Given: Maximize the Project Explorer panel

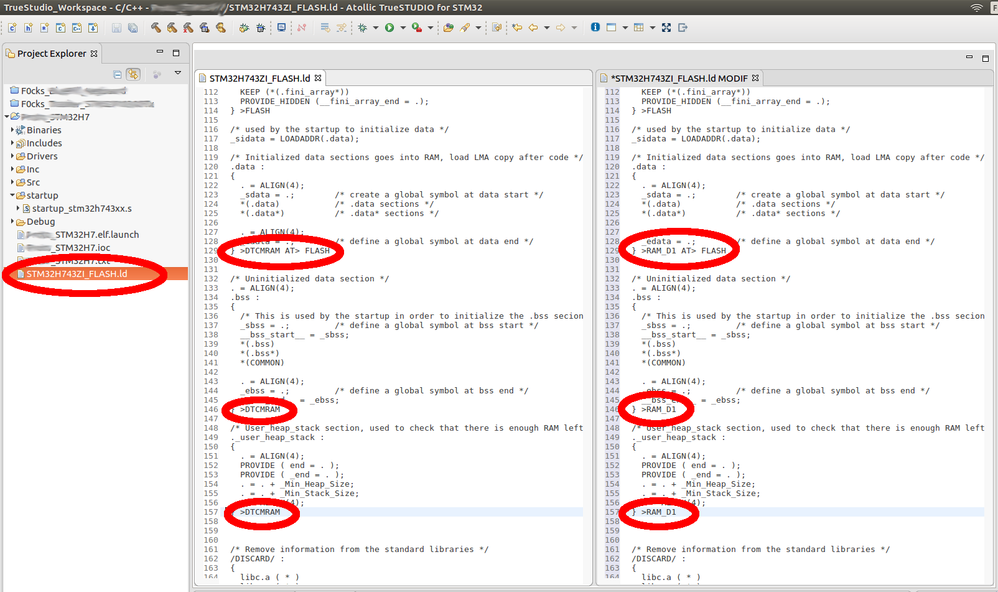Looking at the screenshot, I should click(x=176, y=53).
